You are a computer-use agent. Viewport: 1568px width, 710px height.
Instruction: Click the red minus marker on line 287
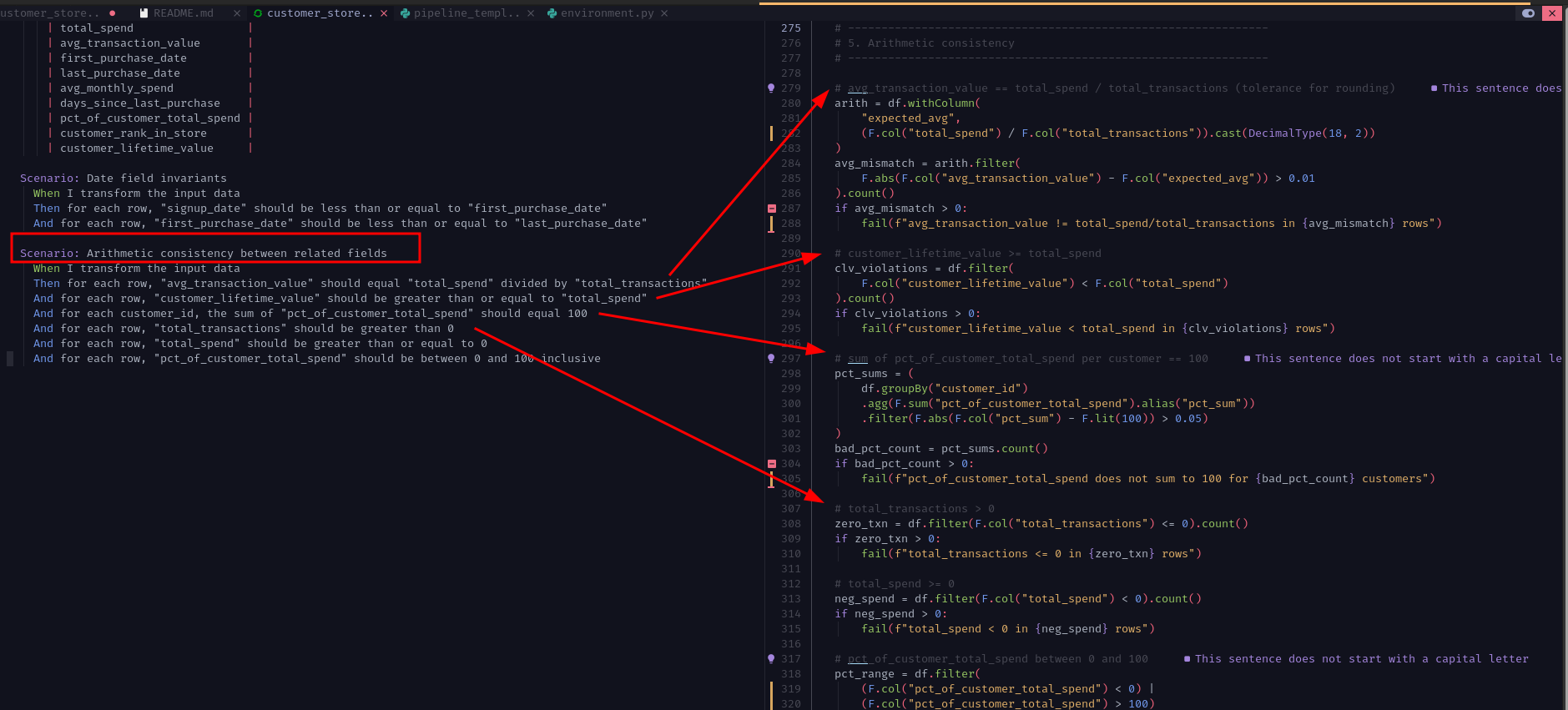pyautogui.click(x=771, y=209)
